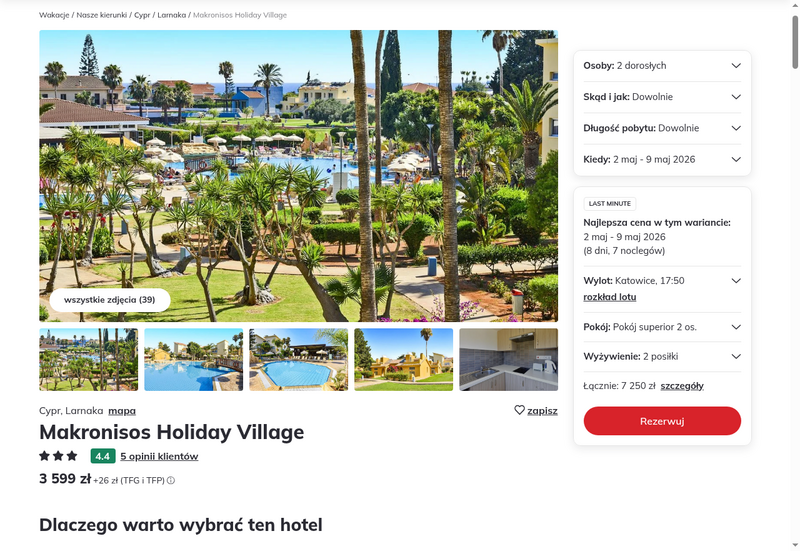The width and height of the screenshot is (800, 551).
Task: Open the rozkład lotu link
Action: click(610, 297)
